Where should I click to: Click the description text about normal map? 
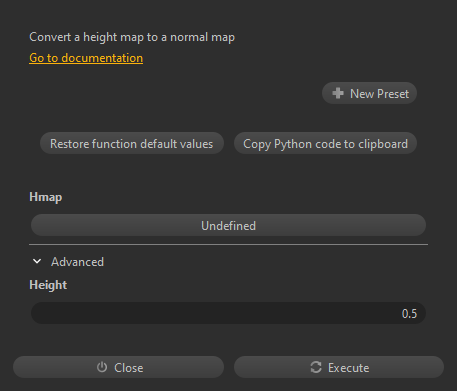tap(132, 37)
